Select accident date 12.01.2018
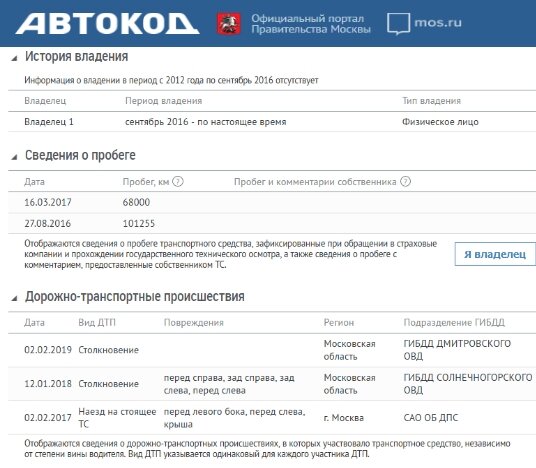536x468 pixels. pos(48,384)
